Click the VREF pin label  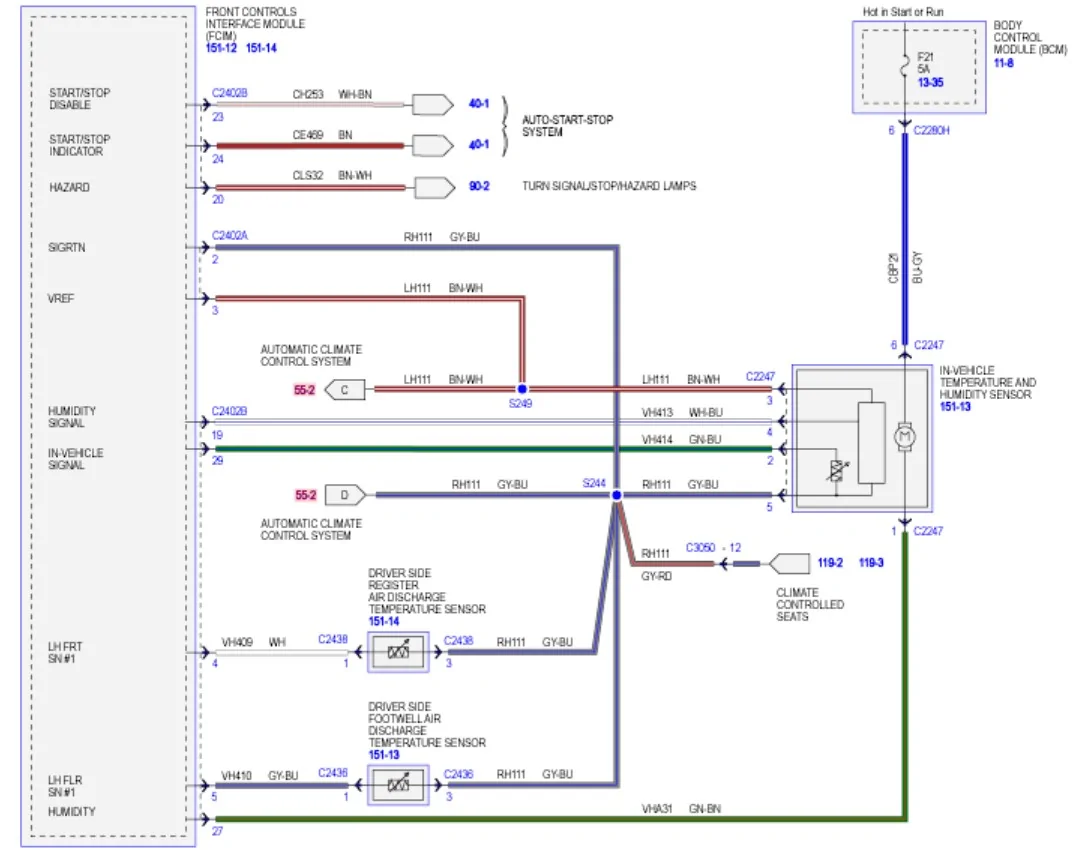pos(60,299)
